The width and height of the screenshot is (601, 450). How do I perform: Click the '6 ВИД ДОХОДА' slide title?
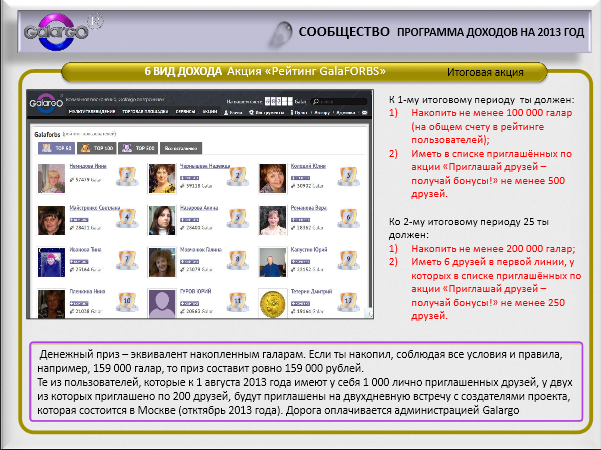[x=183, y=71]
